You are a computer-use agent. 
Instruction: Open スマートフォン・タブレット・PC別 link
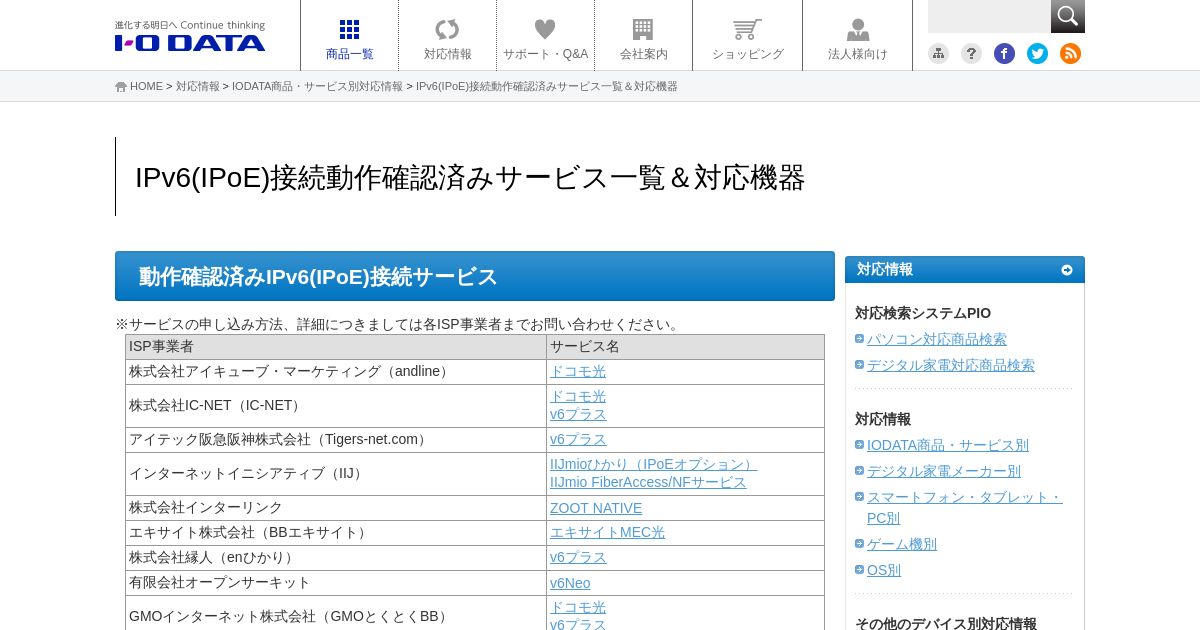point(964,508)
